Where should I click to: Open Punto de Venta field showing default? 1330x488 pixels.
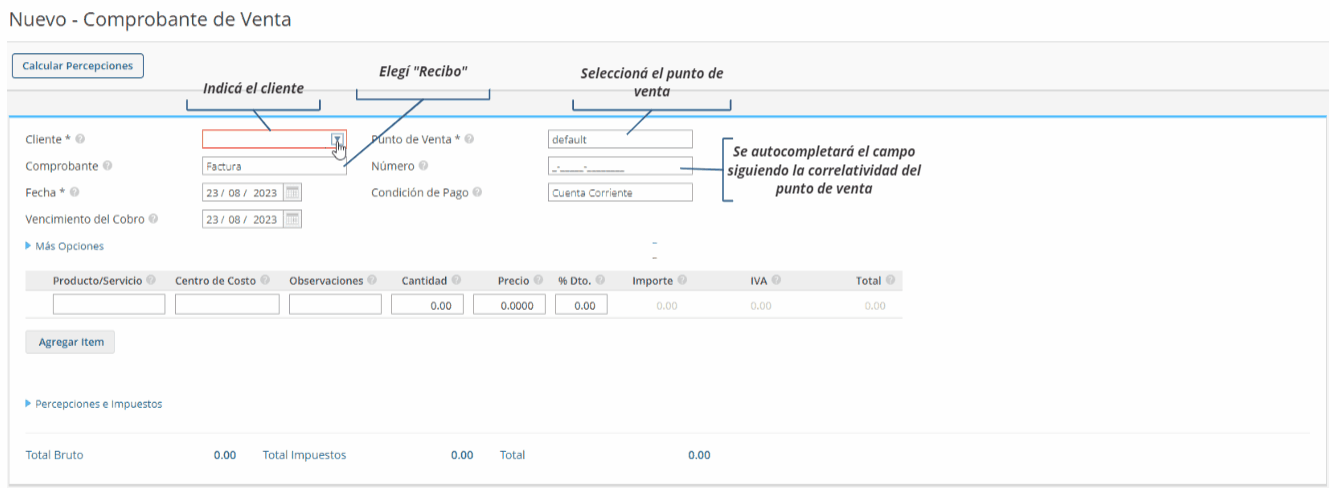coord(620,139)
